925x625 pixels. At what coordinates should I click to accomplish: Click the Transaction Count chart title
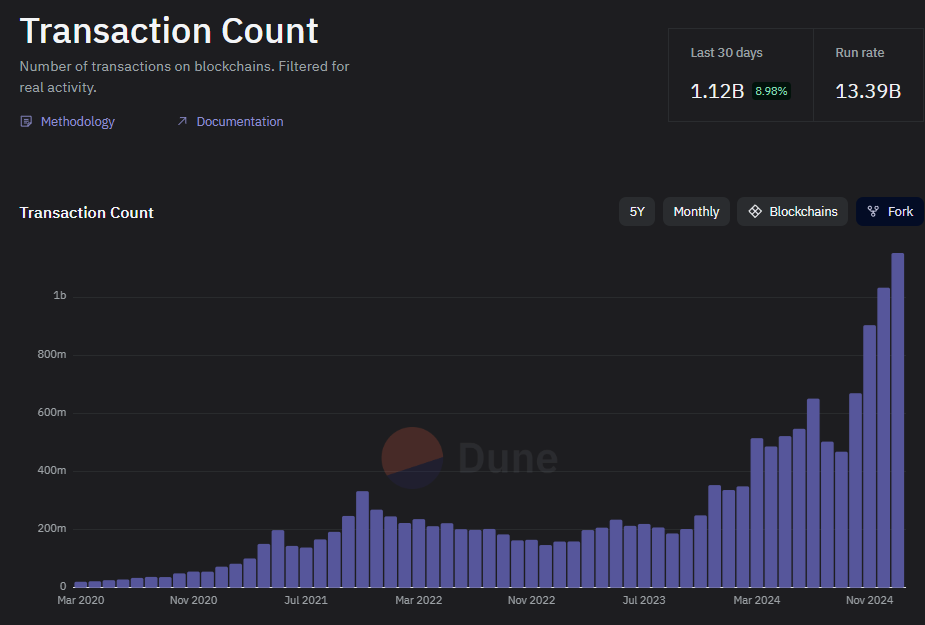click(x=87, y=212)
